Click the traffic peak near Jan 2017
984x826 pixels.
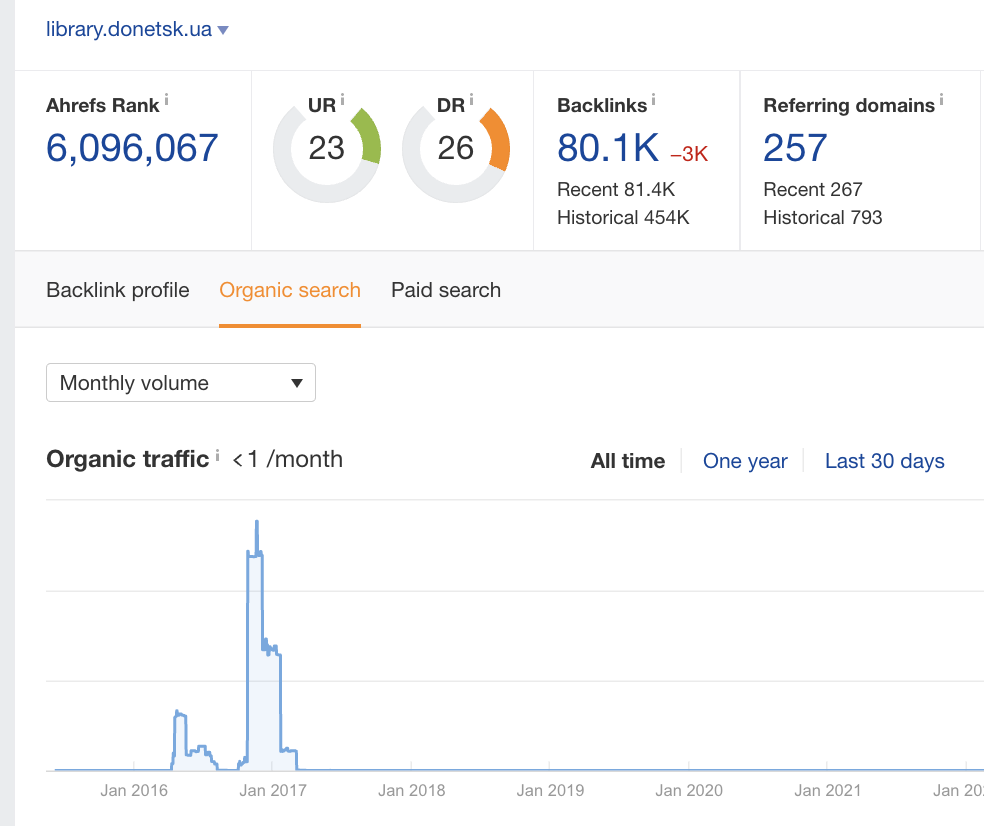257,523
